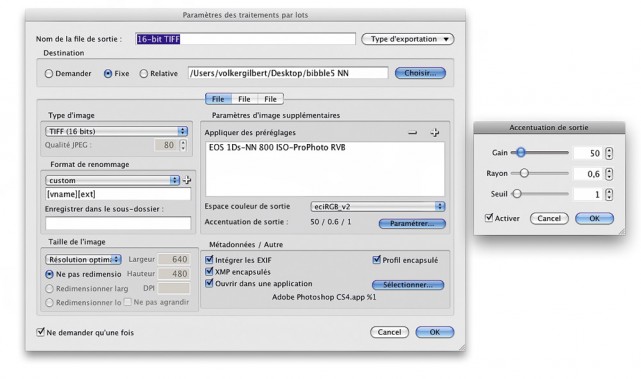This screenshot has width=641, height=379.
Task: Select the Demander destination radio button
Action: coord(49,74)
